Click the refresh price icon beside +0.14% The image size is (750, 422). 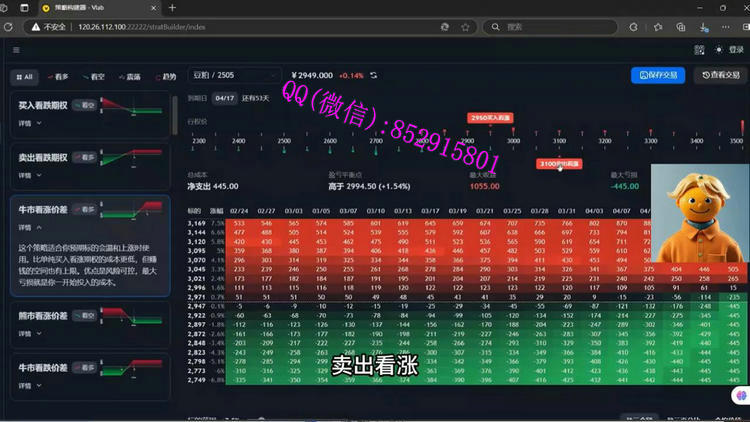374,75
